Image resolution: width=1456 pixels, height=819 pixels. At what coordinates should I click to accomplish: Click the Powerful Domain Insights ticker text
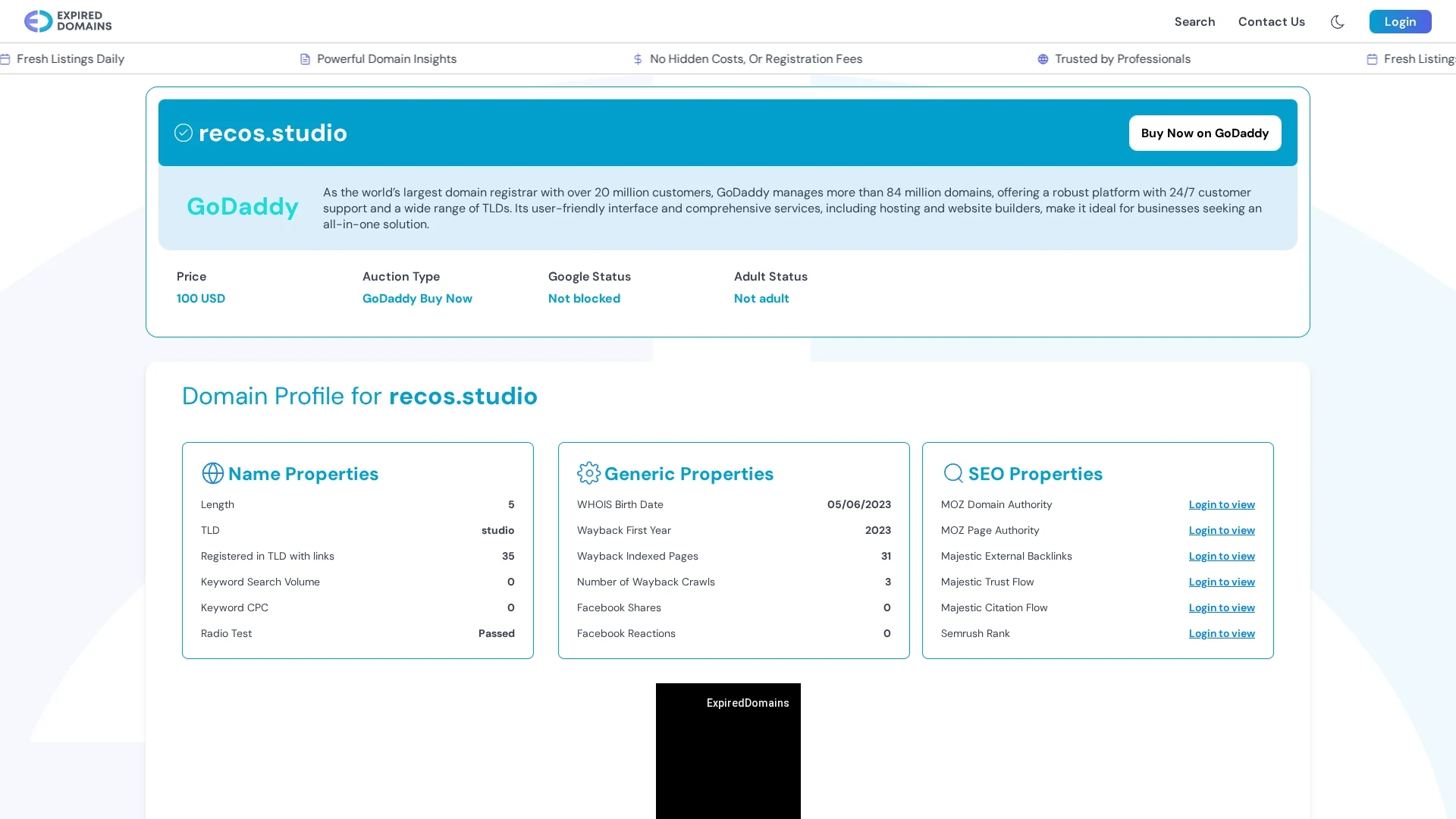[x=387, y=59]
